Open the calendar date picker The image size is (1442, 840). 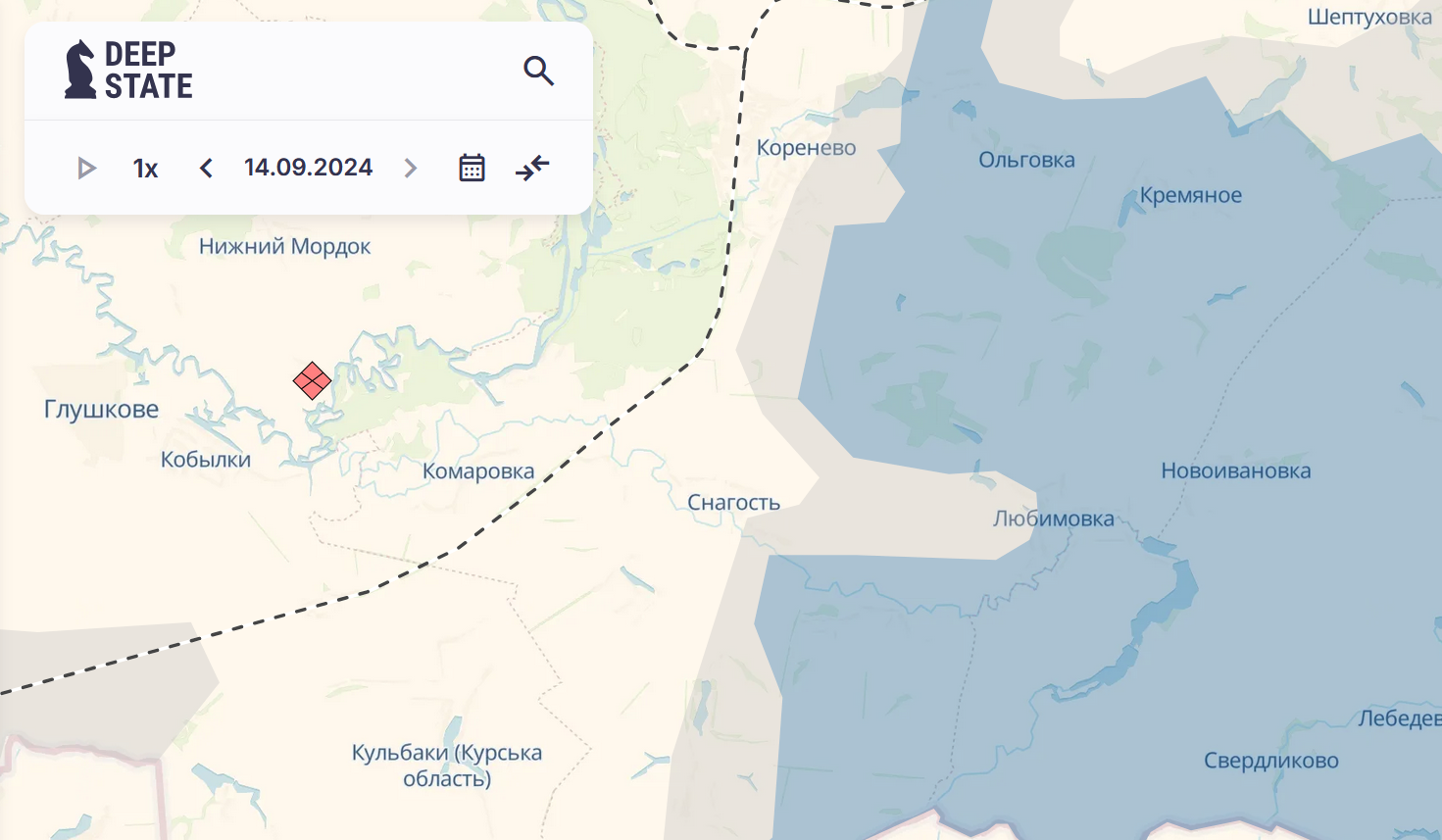pyautogui.click(x=472, y=168)
